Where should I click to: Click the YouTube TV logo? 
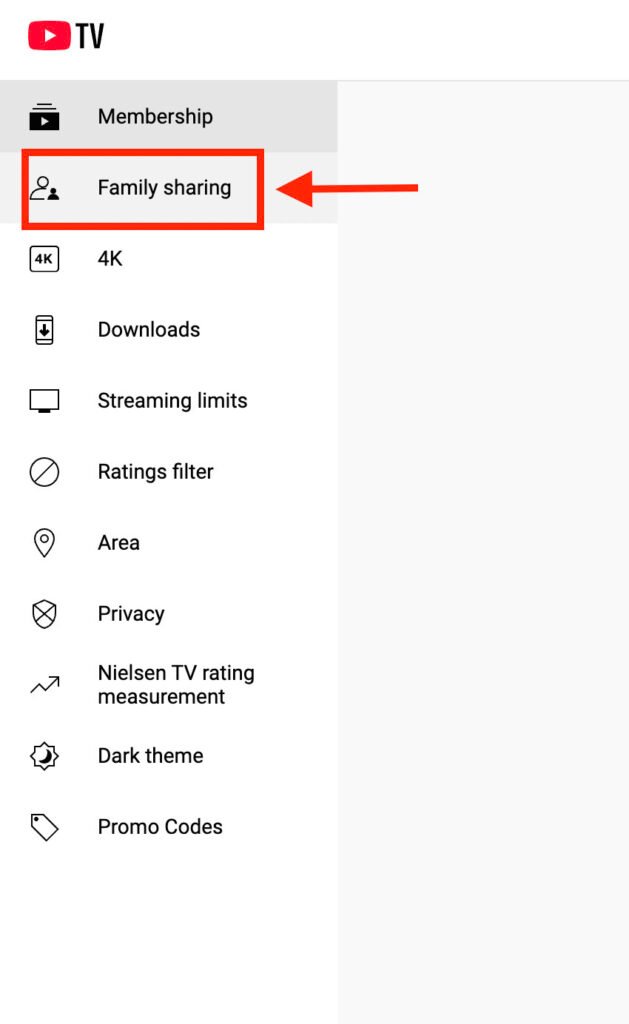[x=66, y=37]
